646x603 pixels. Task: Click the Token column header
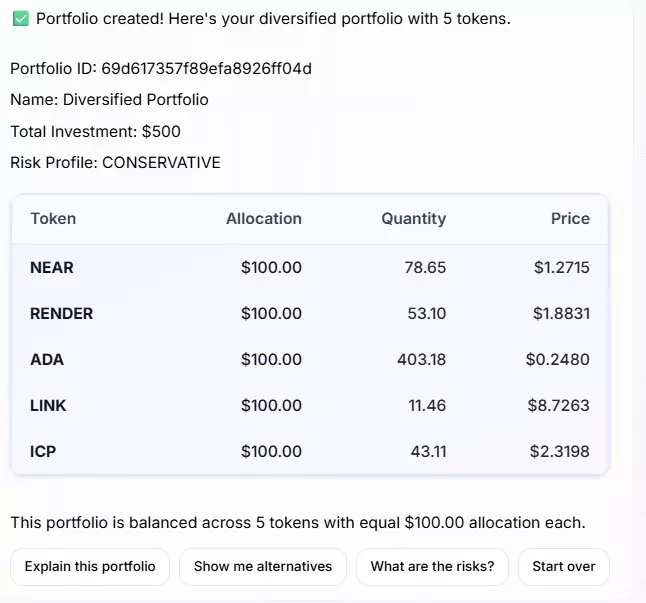(x=53, y=219)
